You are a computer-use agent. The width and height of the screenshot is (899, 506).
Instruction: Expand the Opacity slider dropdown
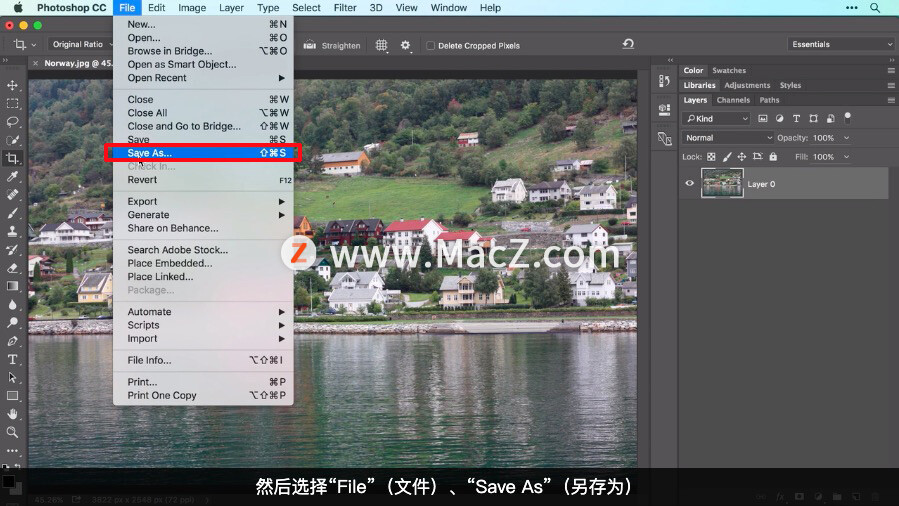846,138
